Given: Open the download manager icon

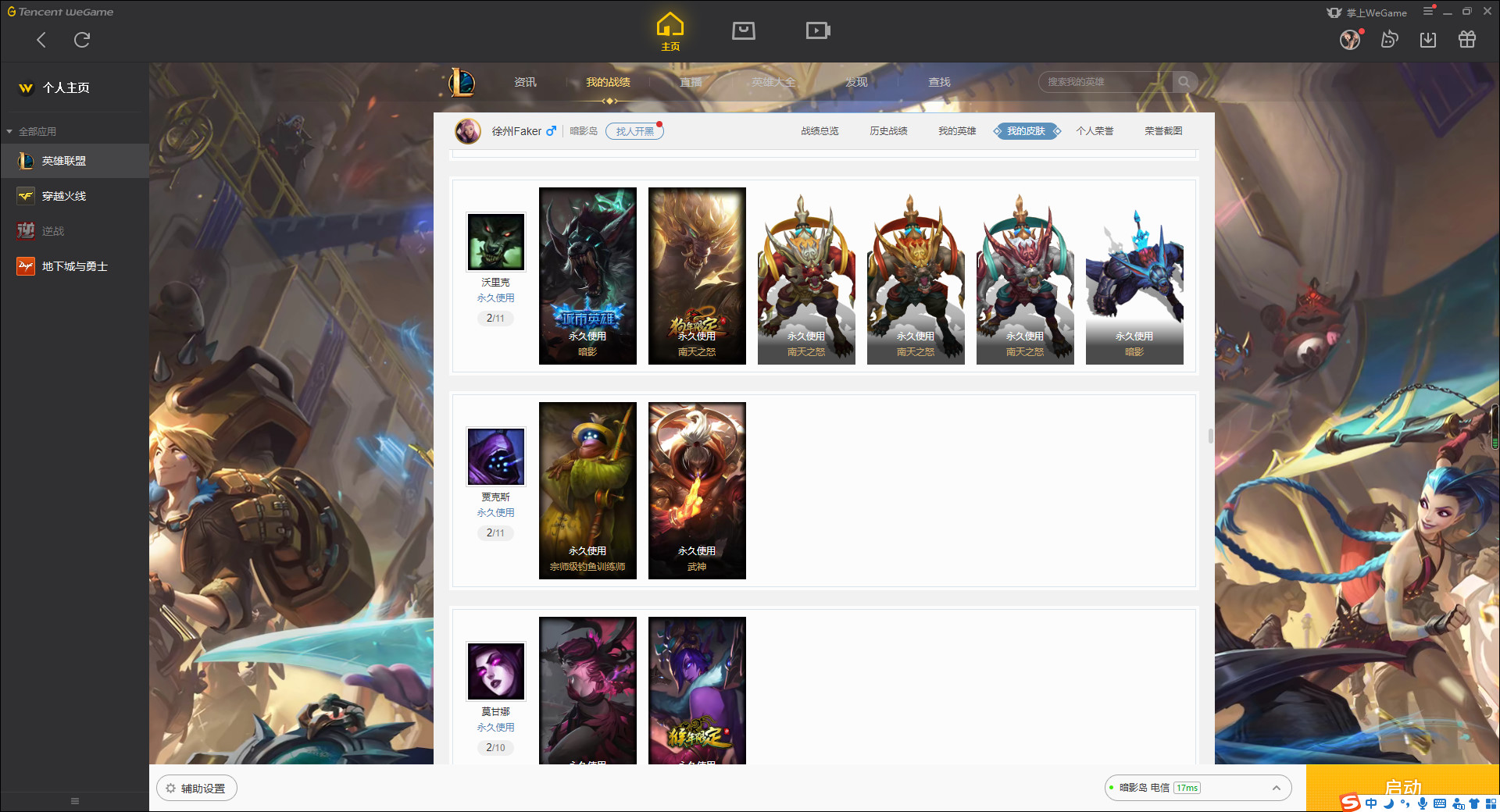Looking at the screenshot, I should coord(1428,40).
